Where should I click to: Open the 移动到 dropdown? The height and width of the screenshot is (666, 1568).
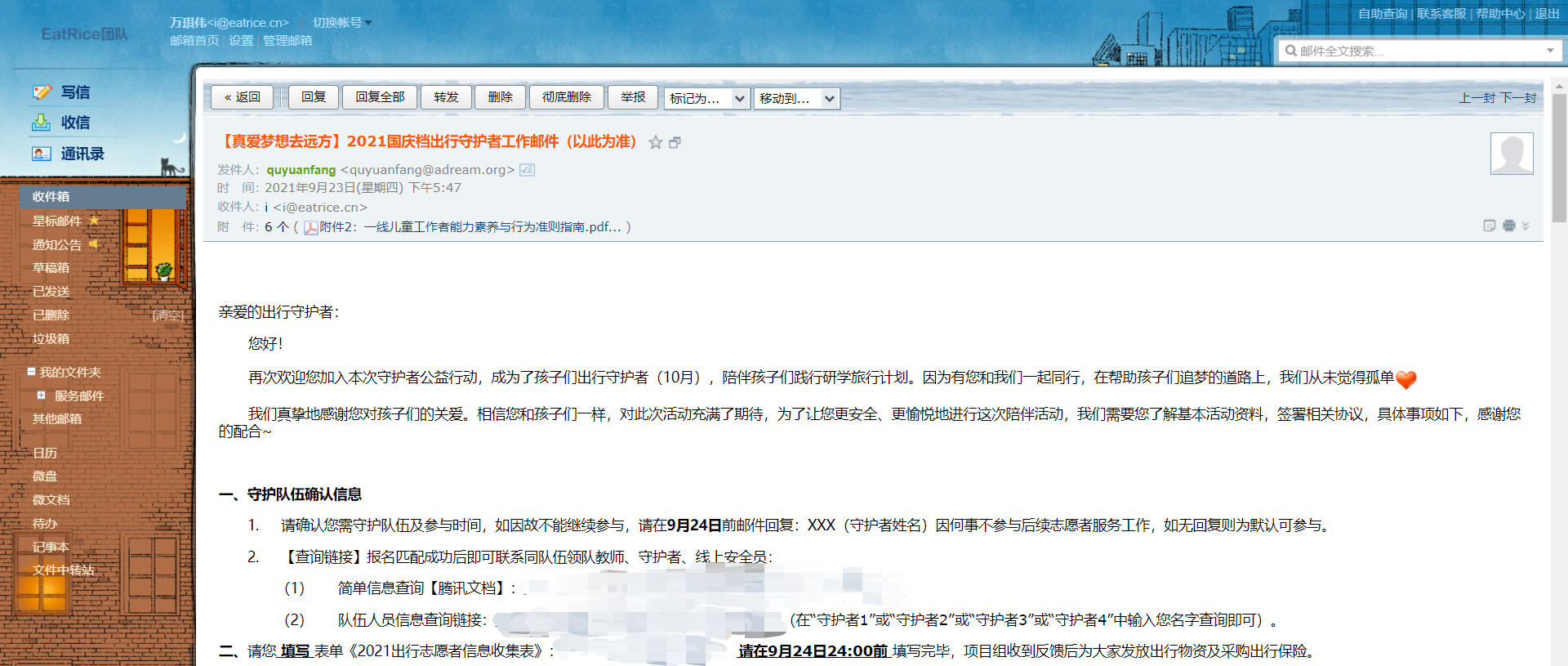(796, 98)
